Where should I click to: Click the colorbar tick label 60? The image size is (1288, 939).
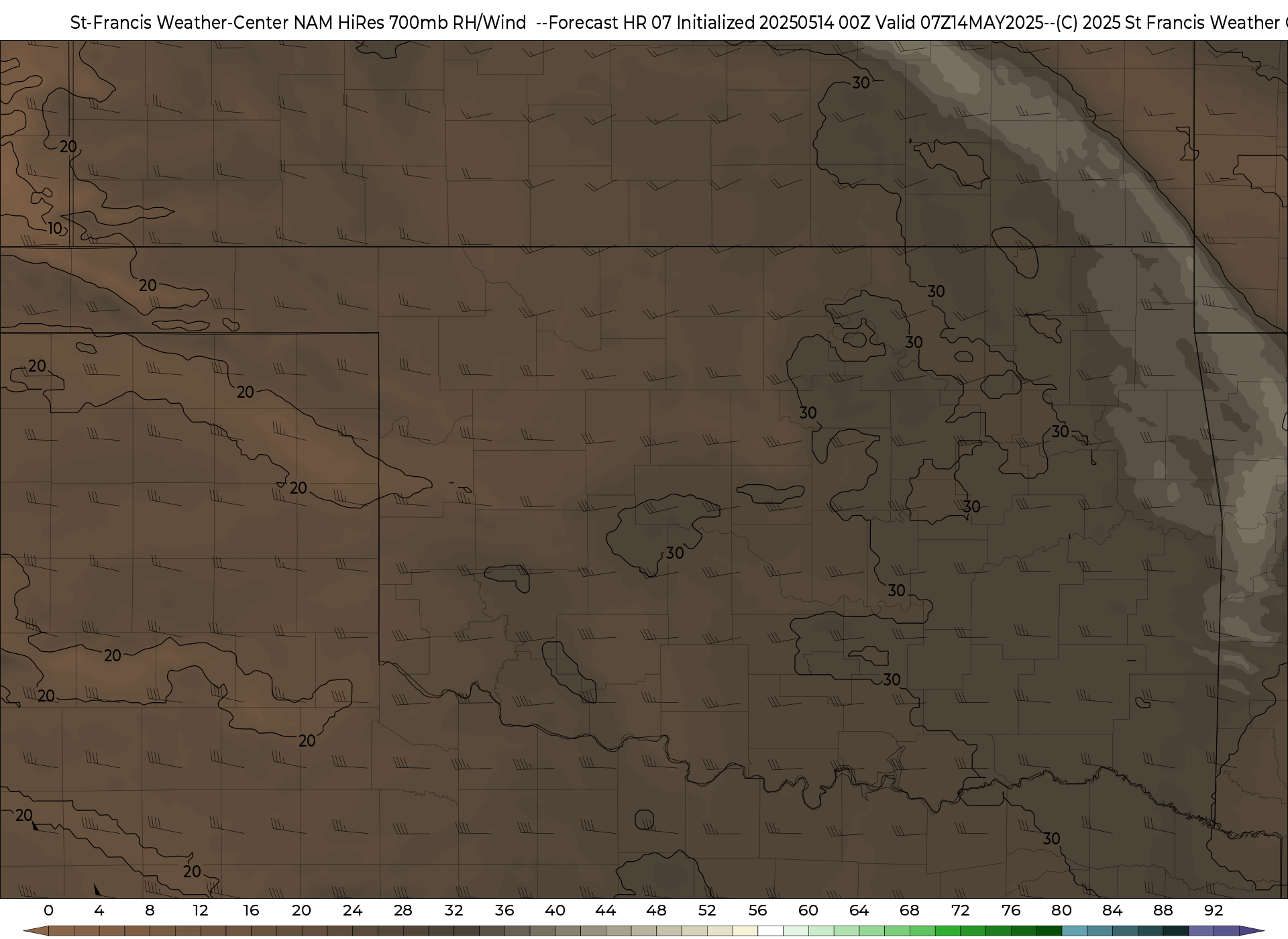(x=808, y=911)
